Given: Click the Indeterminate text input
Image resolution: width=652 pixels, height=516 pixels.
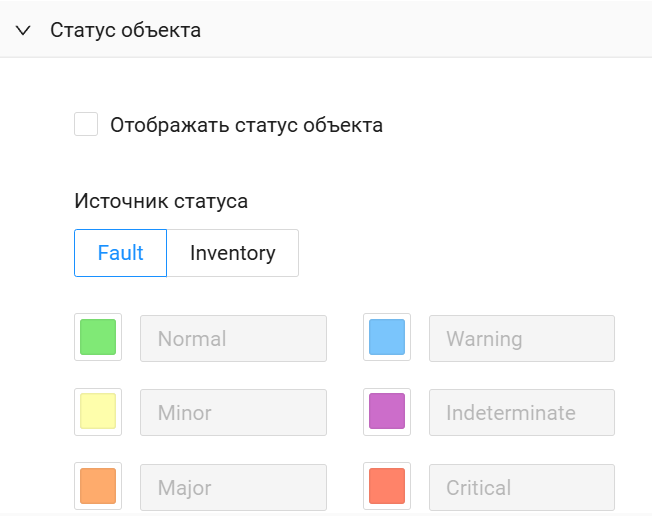Looking at the screenshot, I should (x=521, y=412).
